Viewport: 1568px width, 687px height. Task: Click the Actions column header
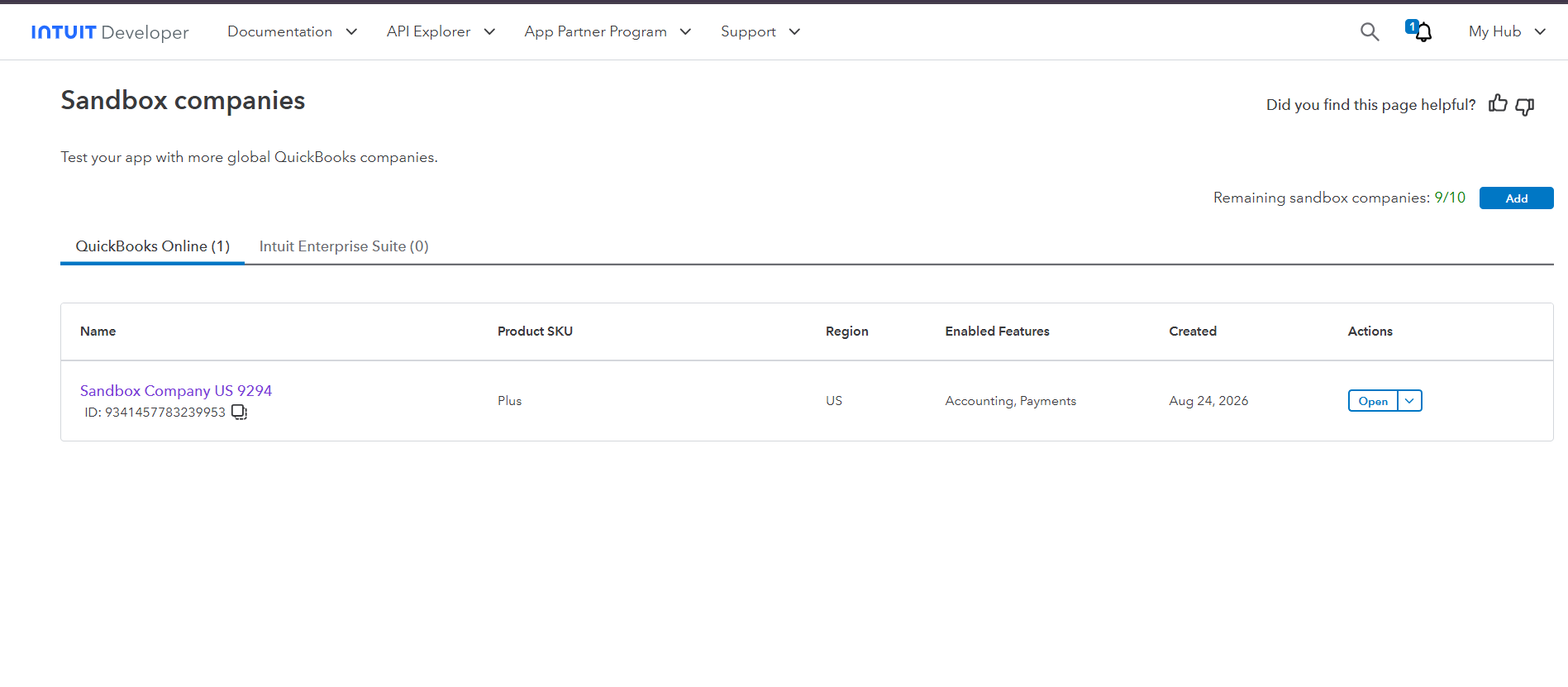1370,332
